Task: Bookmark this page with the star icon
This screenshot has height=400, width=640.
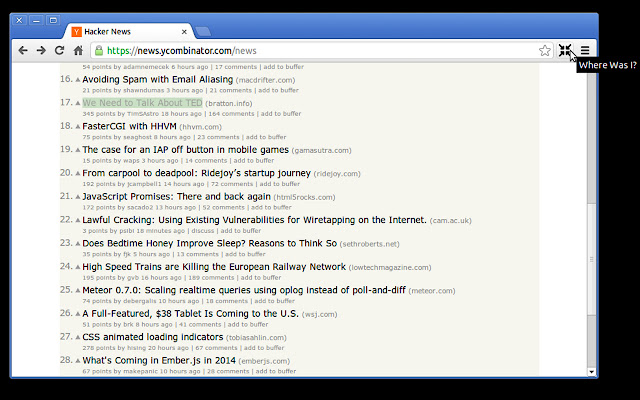Action: click(x=544, y=51)
